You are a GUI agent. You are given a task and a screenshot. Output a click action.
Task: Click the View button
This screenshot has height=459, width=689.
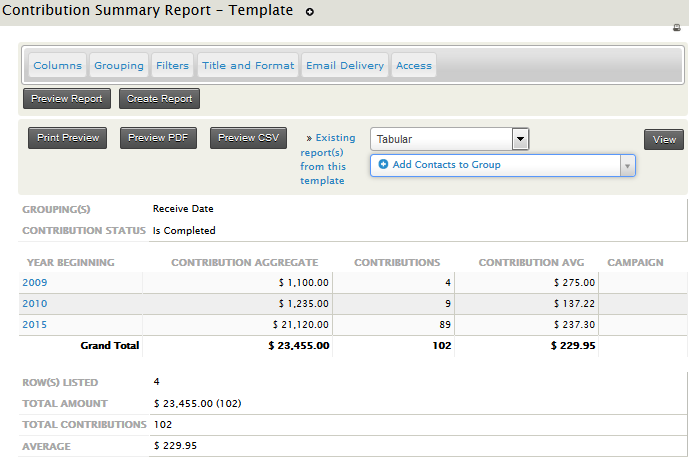[x=664, y=140]
